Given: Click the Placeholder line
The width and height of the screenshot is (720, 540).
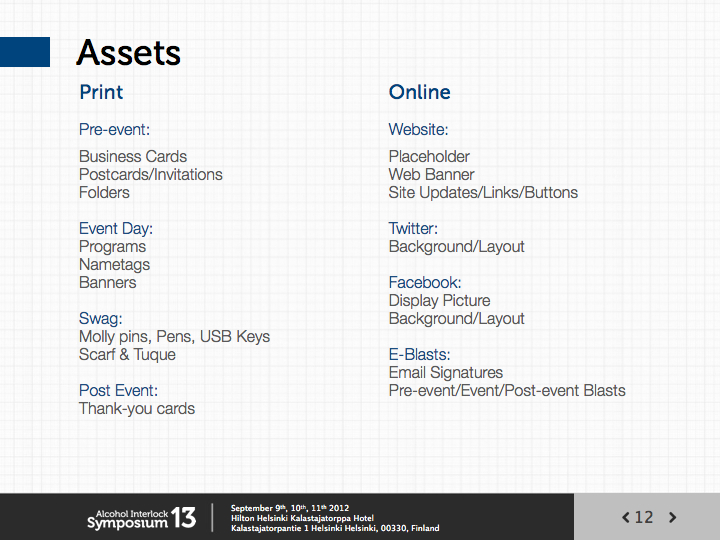Looking at the screenshot, I should (x=429, y=157).
